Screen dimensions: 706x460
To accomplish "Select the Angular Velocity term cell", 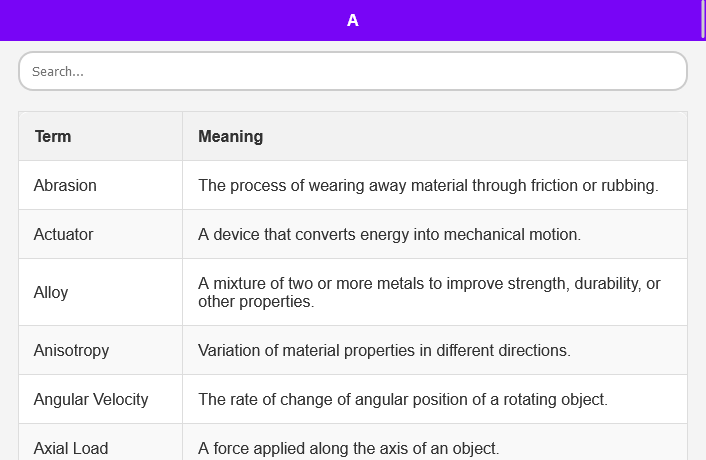I will click(91, 399).
